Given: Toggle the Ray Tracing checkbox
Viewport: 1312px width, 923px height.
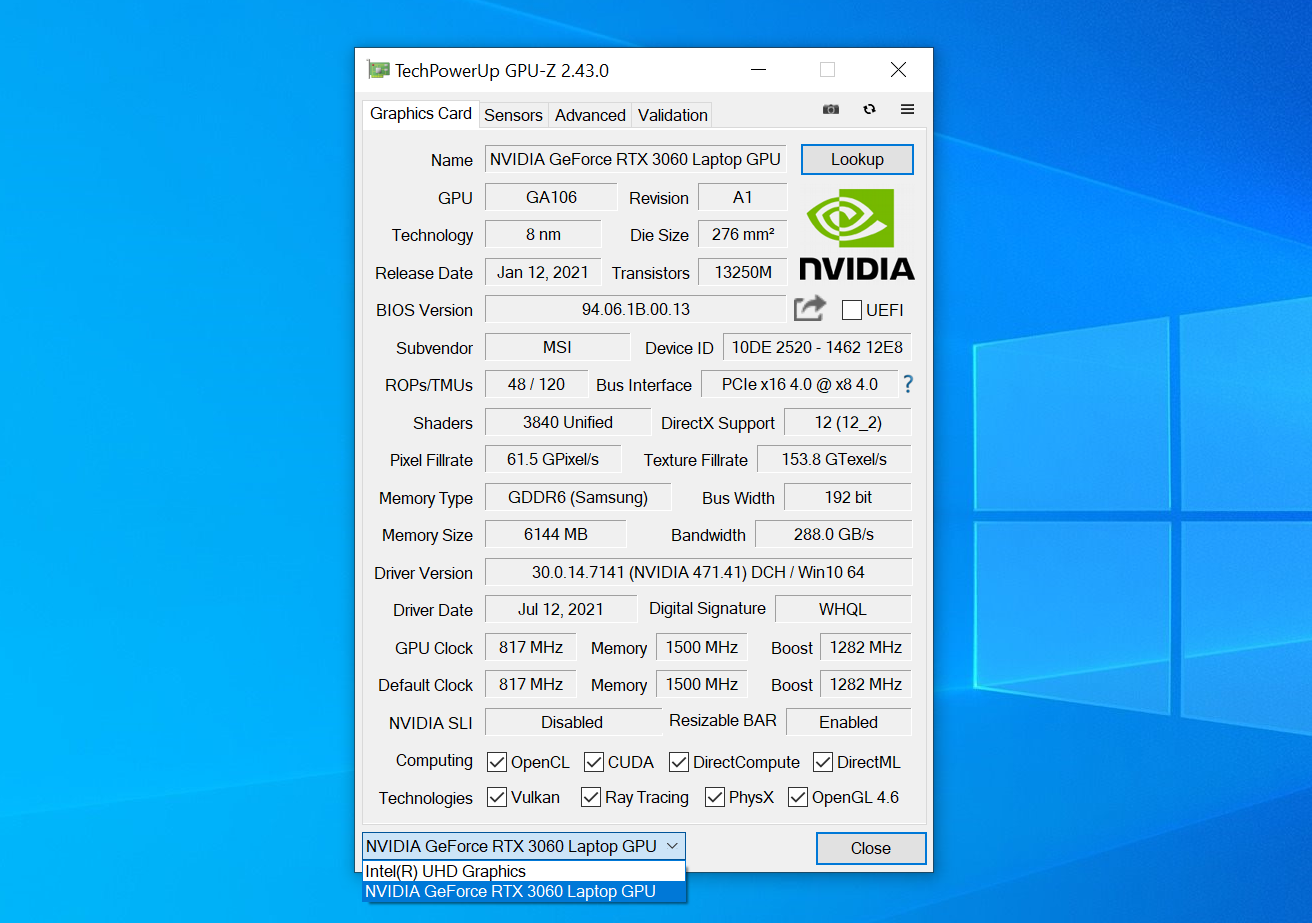Looking at the screenshot, I should coord(591,797).
